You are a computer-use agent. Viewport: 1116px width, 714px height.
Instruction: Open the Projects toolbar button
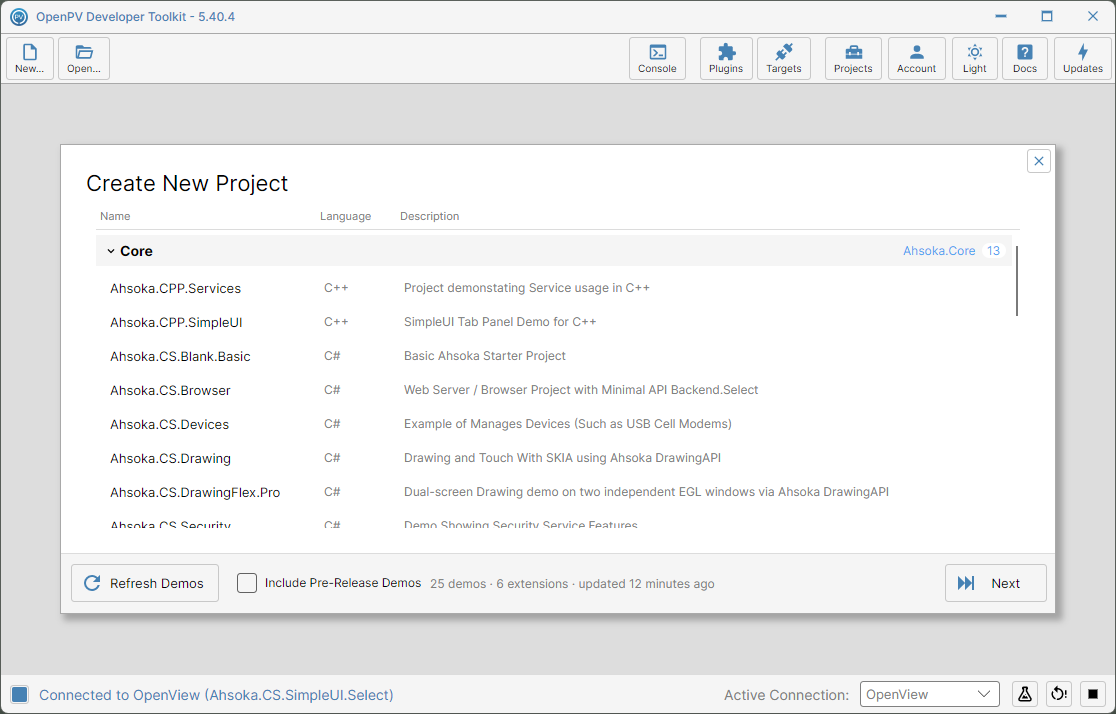point(853,58)
